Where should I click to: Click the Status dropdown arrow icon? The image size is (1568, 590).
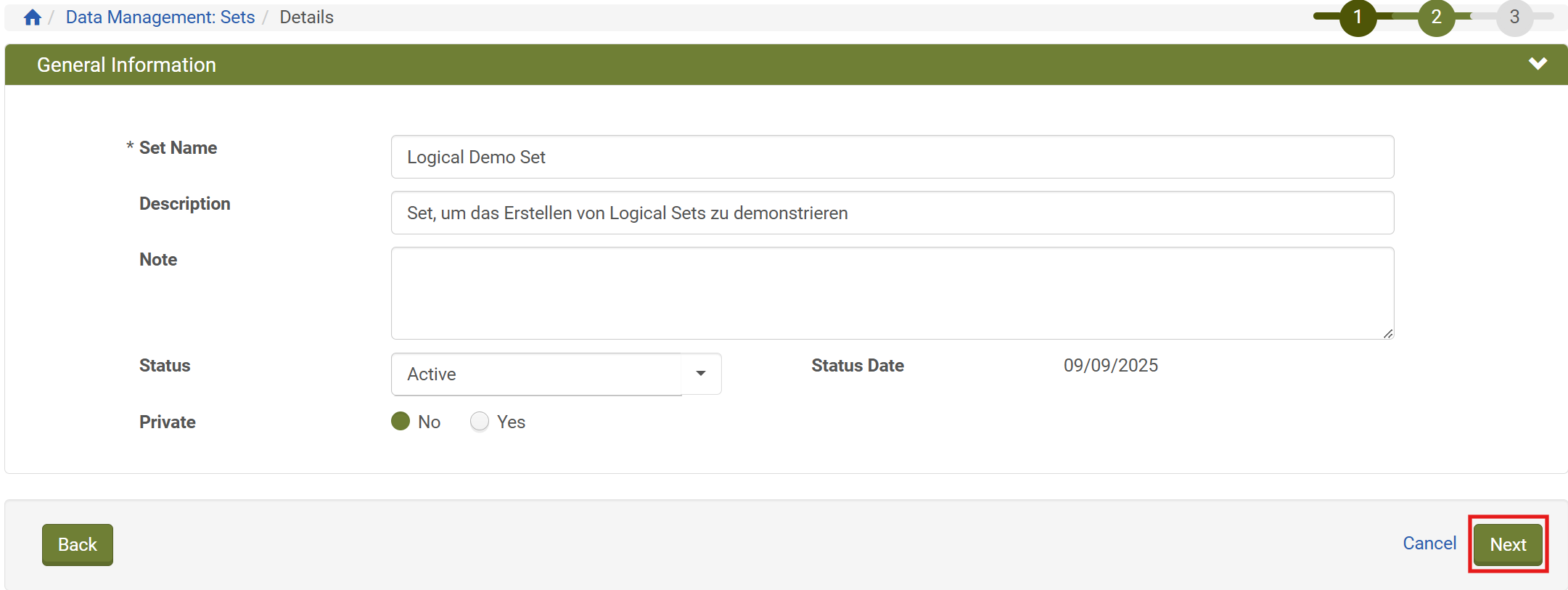[x=700, y=373]
